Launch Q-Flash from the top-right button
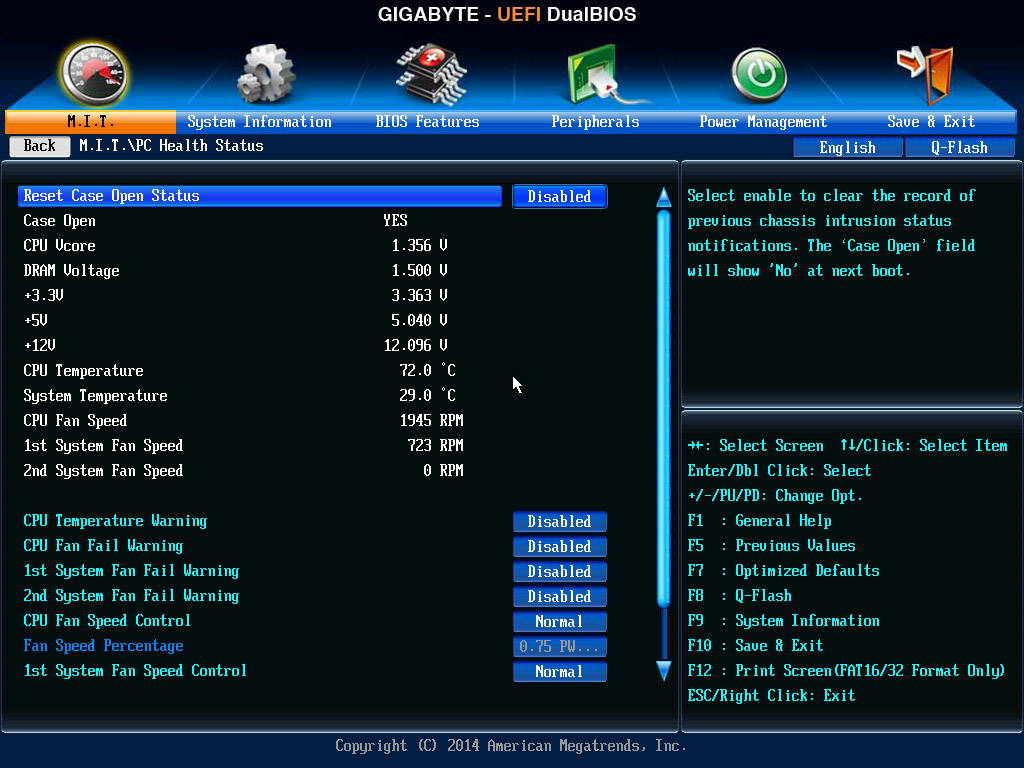Screen dimensions: 1024x768 pos(959,148)
